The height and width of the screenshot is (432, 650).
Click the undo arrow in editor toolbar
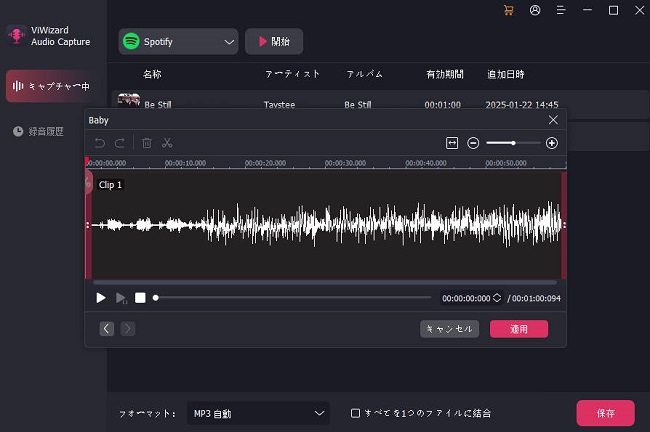click(x=99, y=143)
